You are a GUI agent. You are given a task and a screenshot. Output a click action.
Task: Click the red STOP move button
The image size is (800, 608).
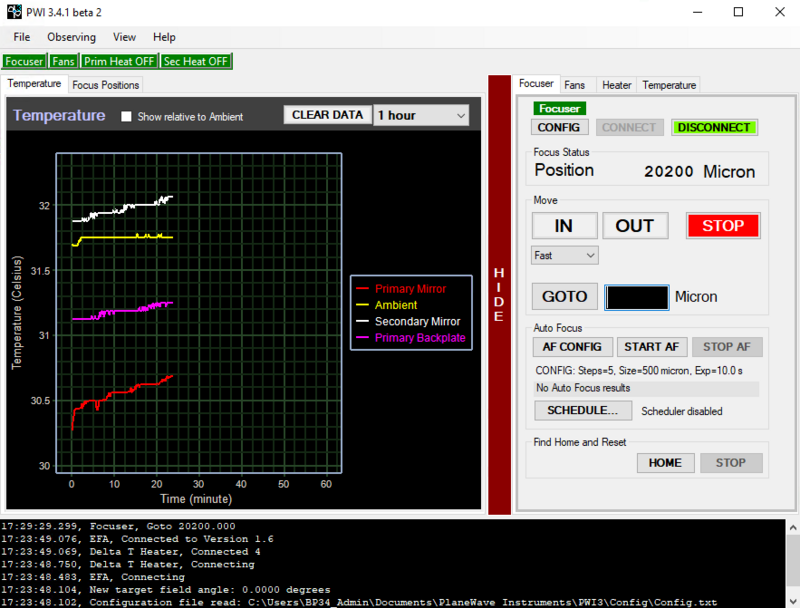pos(722,225)
